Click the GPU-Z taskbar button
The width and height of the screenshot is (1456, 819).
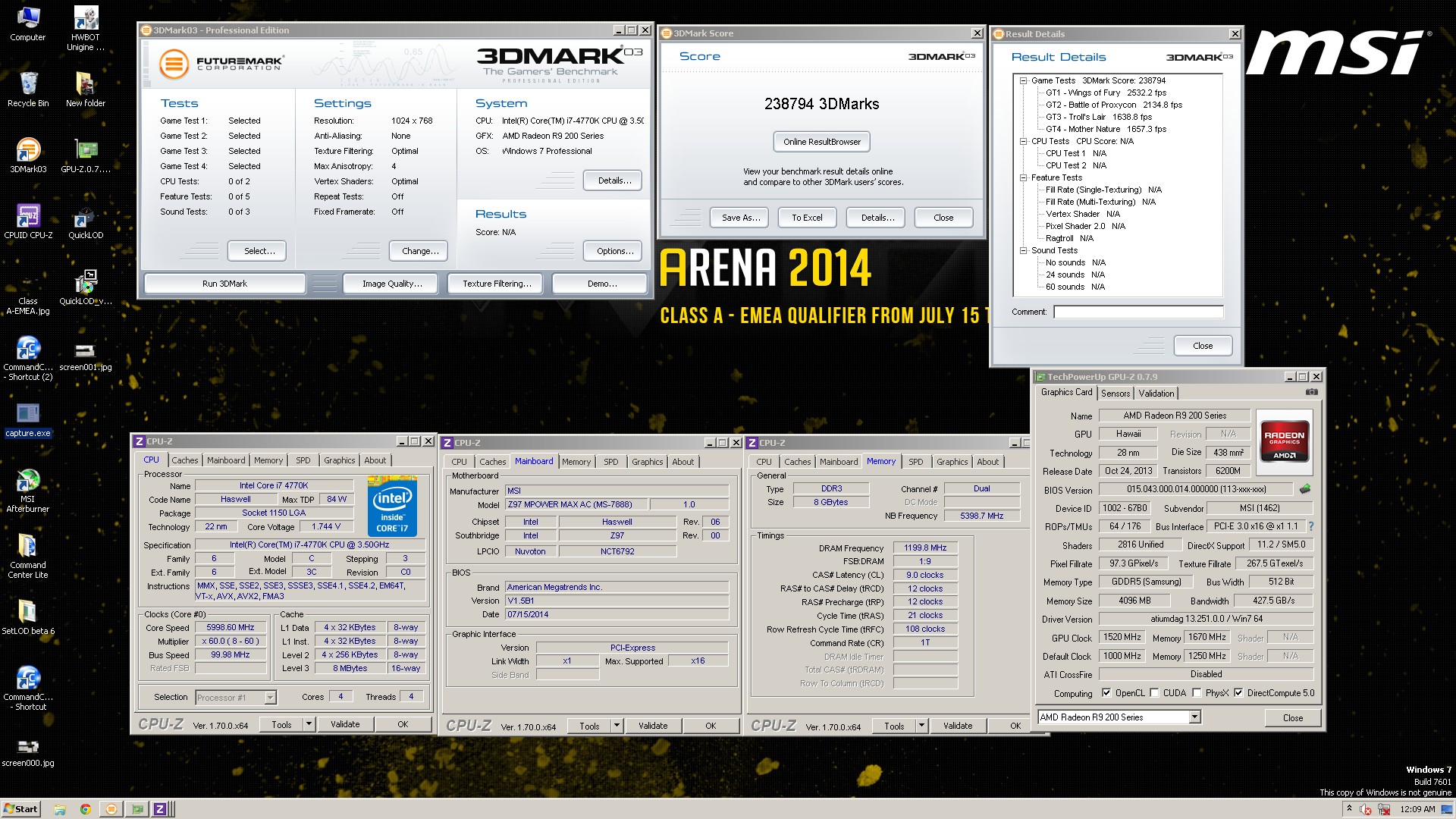pos(136,809)
